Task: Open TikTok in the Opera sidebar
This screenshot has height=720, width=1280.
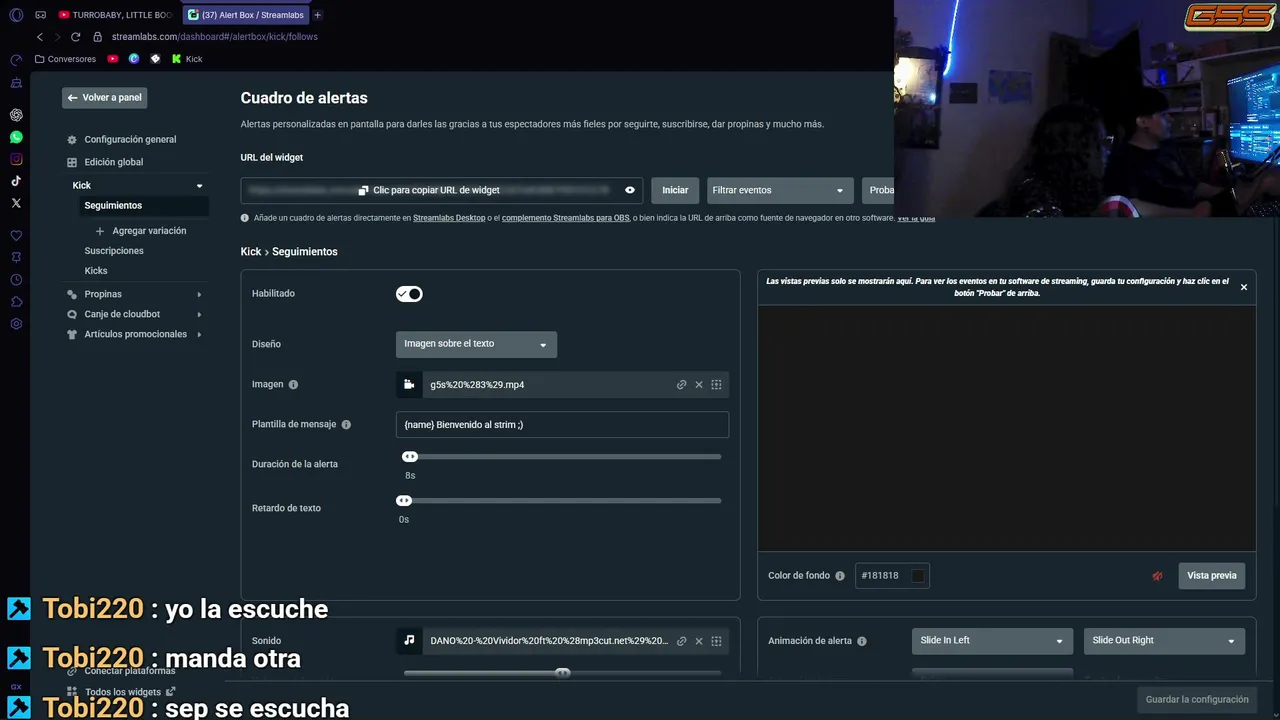Action: point(16,181)
